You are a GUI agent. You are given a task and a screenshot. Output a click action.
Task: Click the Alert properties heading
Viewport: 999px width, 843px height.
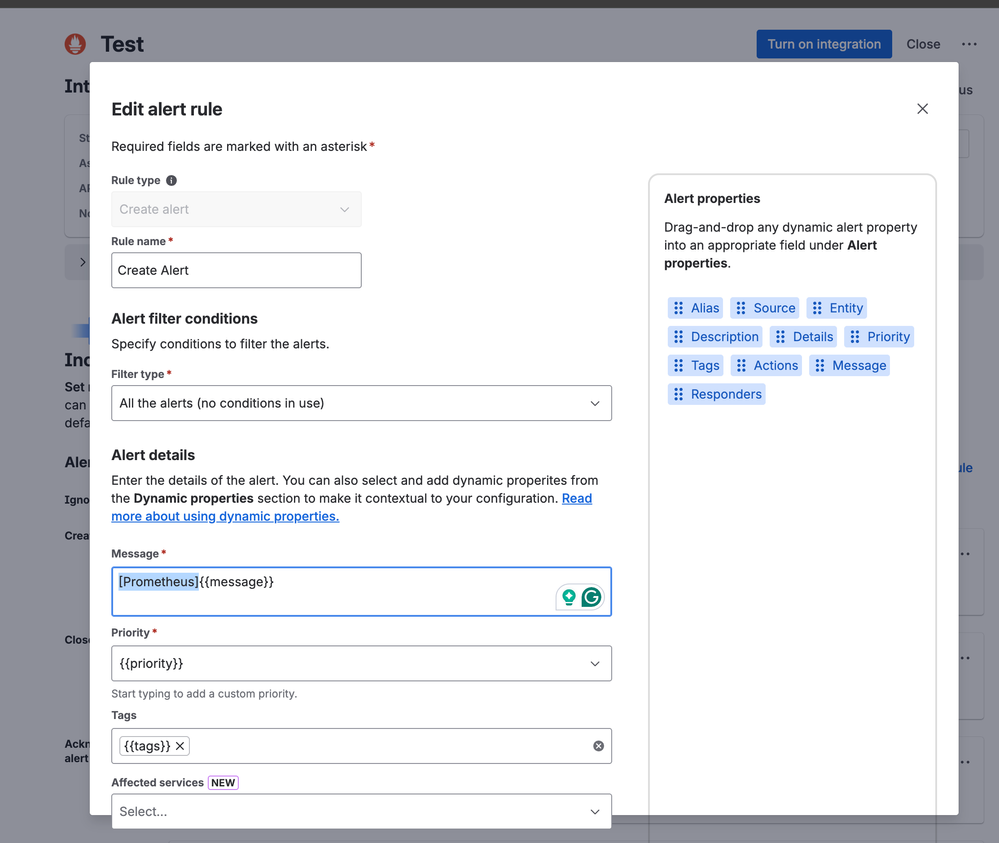point(712,198)
